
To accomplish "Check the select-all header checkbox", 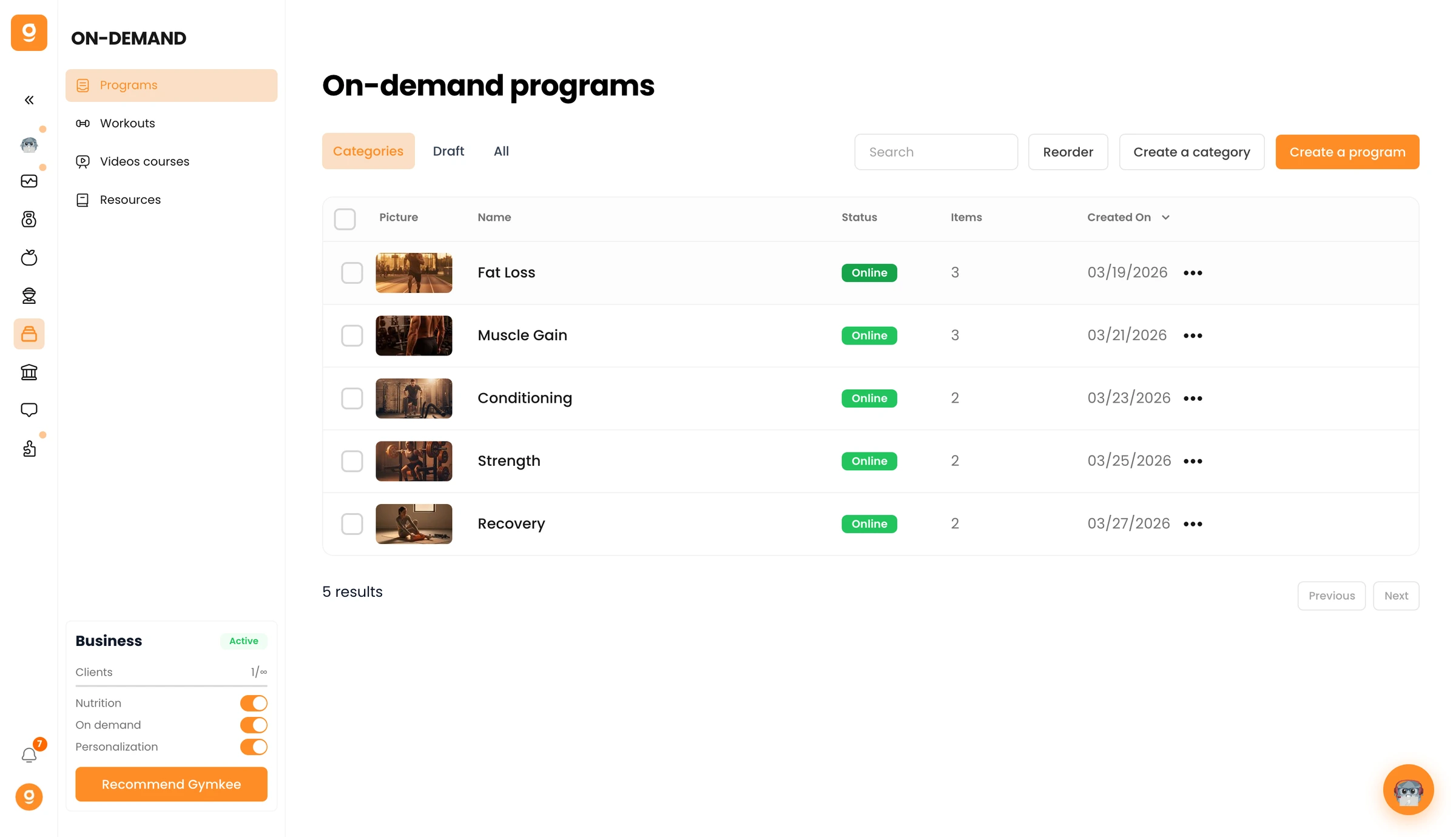I will [x=345, y=219].
